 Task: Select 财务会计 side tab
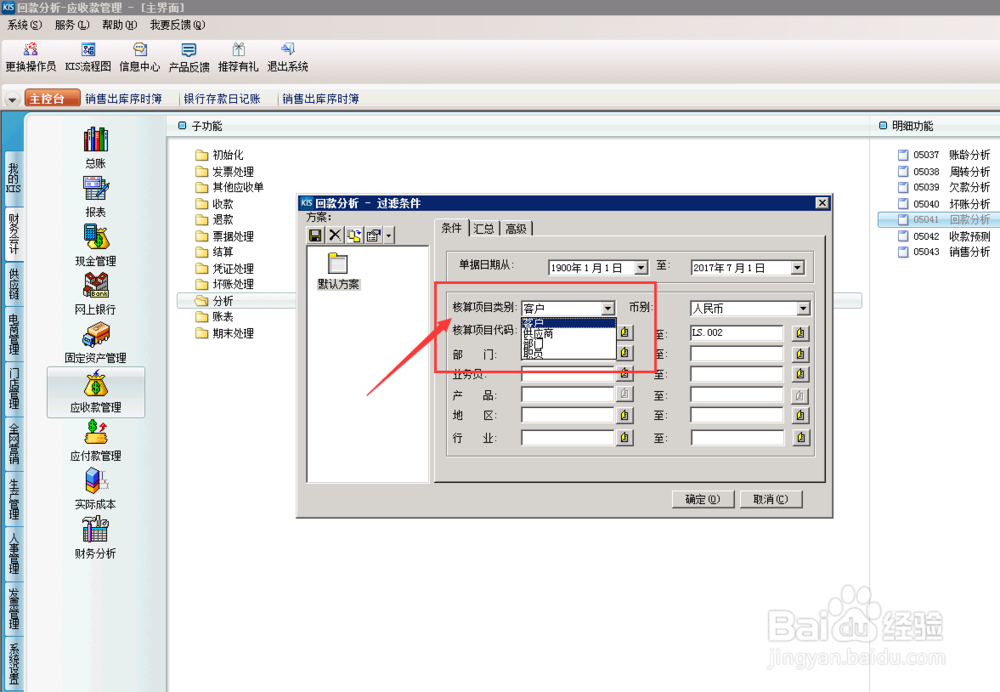click(13, 233)
